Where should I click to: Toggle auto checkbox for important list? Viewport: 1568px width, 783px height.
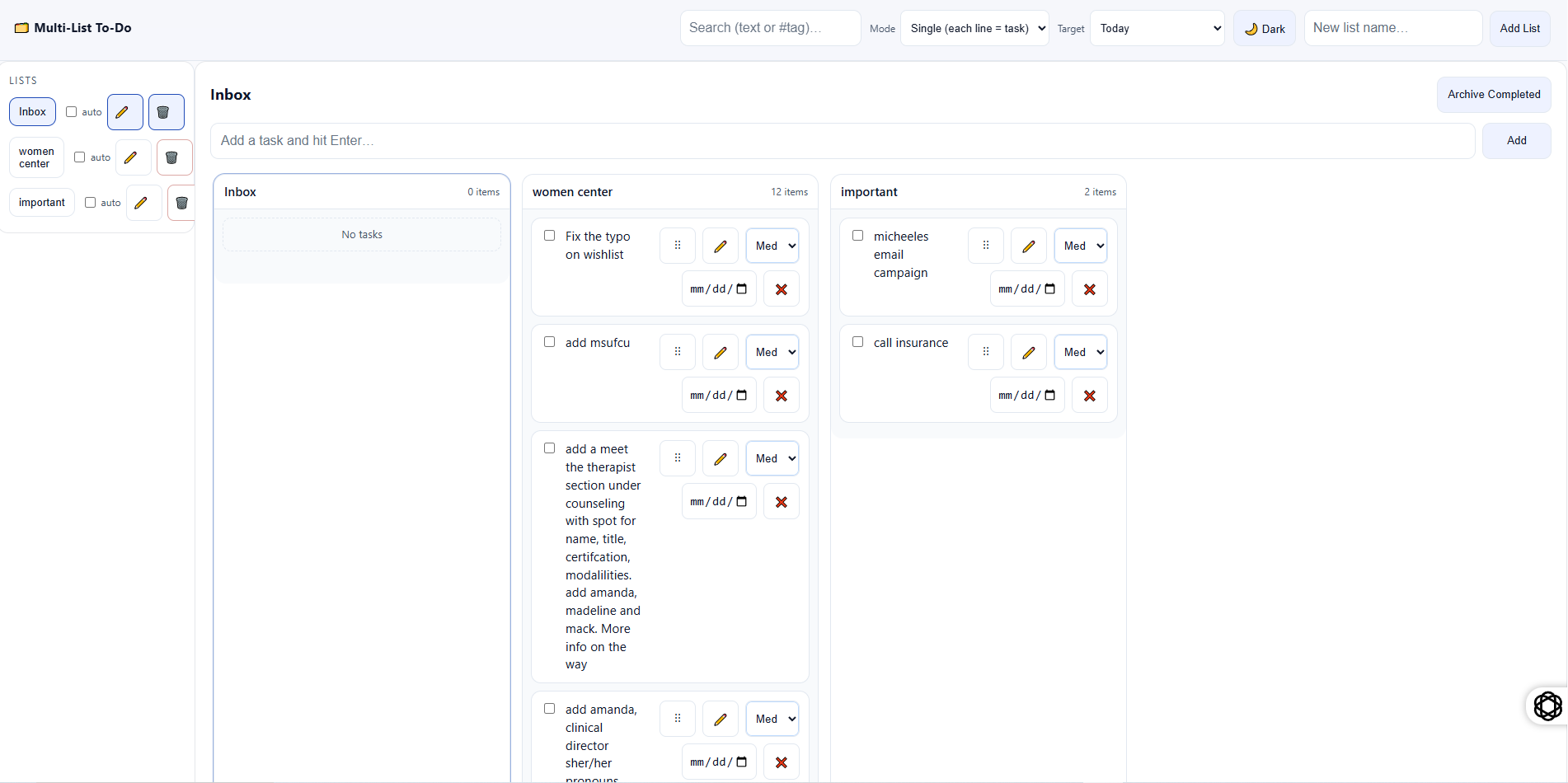(91, 203)
